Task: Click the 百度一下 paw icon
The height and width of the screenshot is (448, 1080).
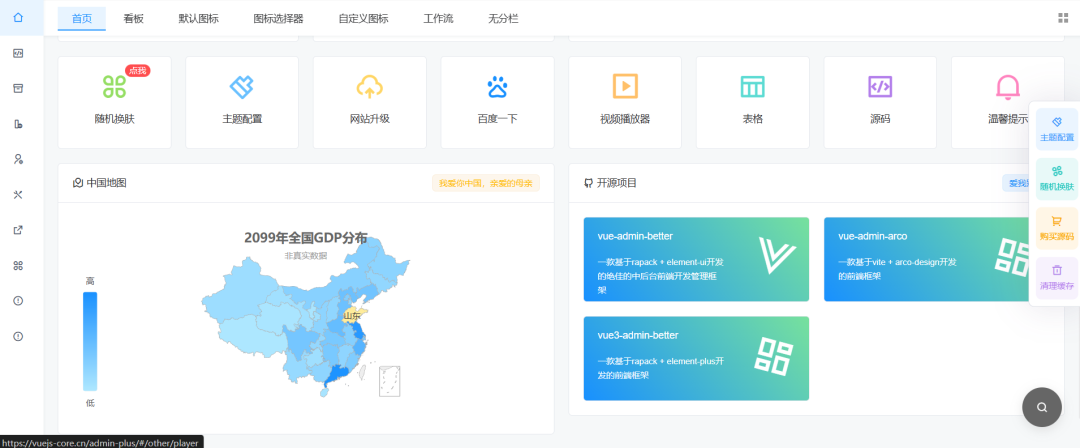Action: [497, 87]
